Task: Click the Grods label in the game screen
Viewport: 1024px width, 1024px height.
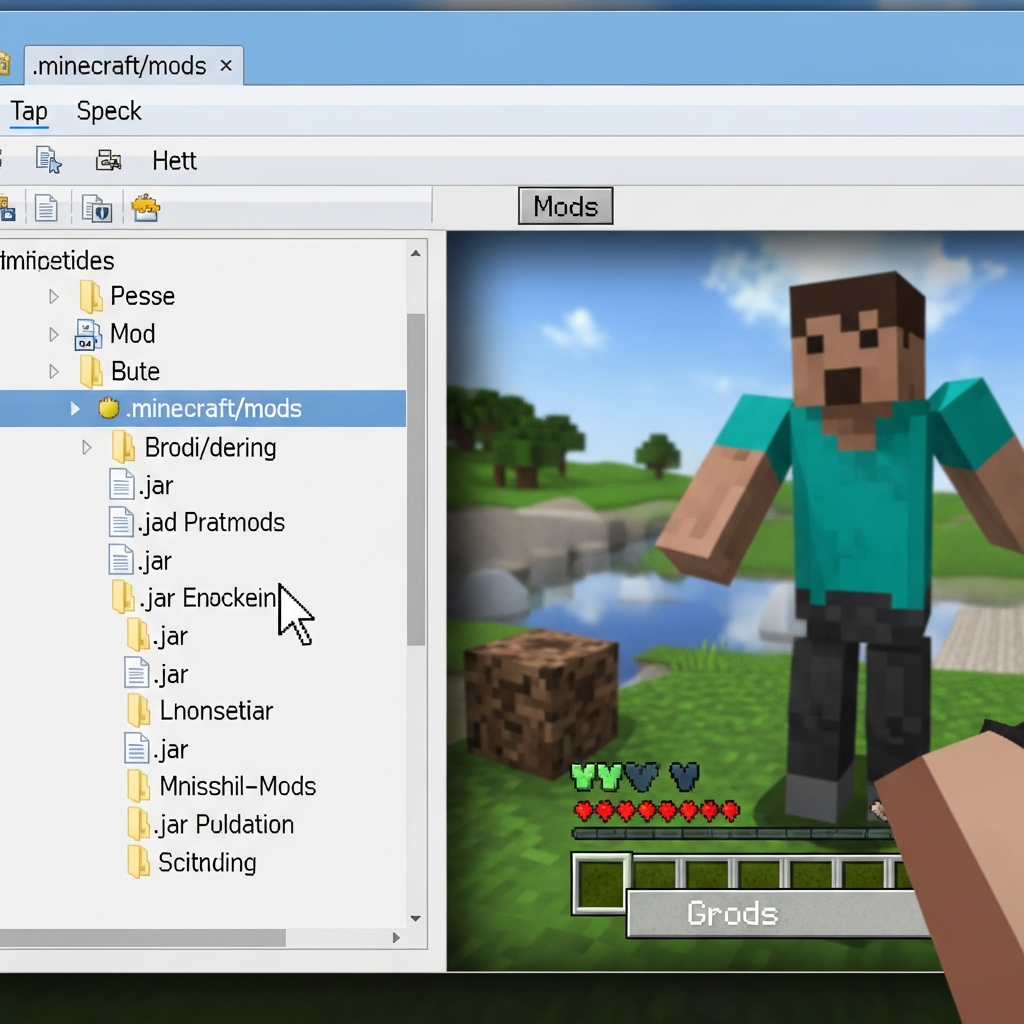Action: pyautogui.click(x=733, y=913)
